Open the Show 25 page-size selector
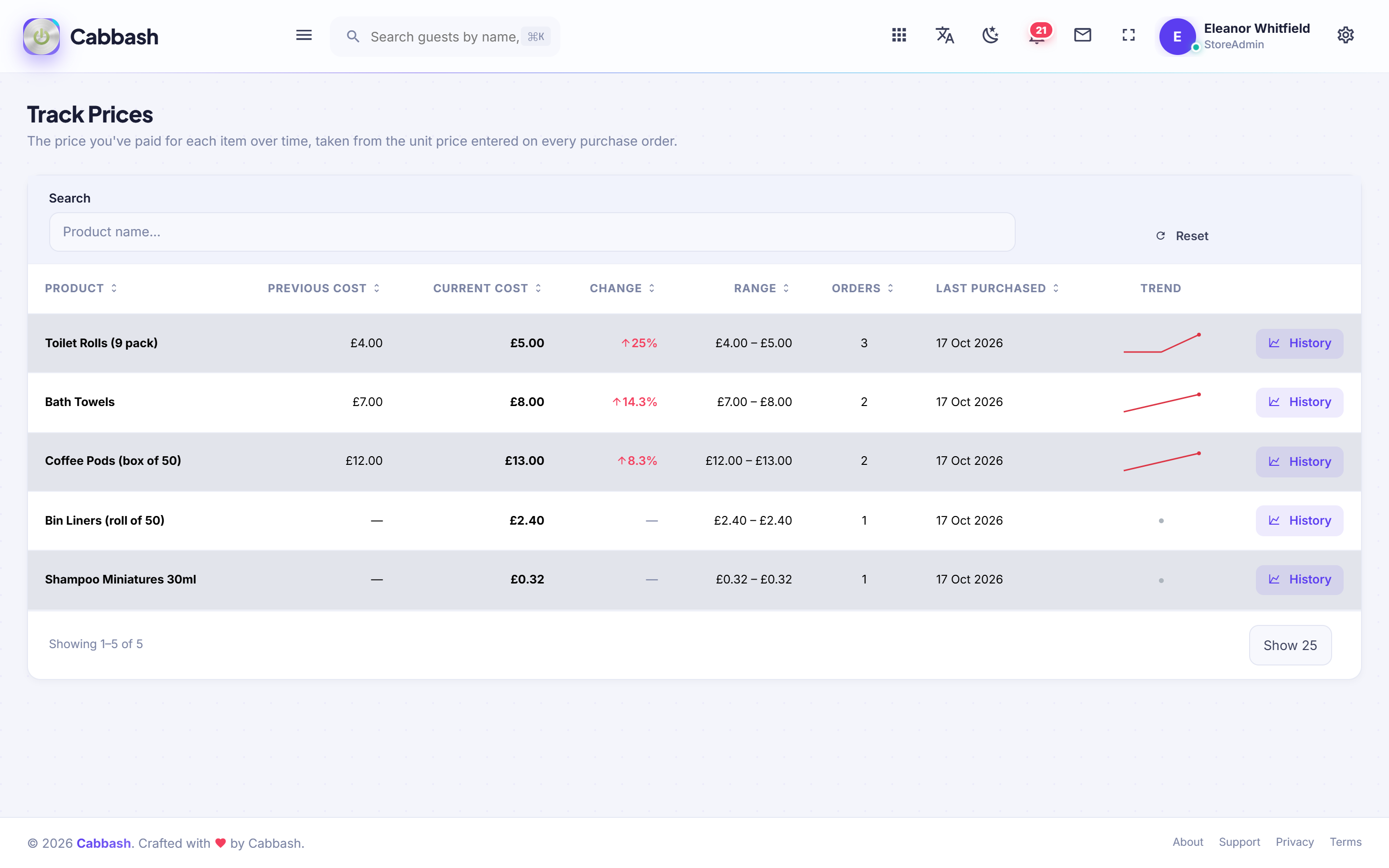Screen dimensions: 1389x868 (x=1290, y=645)
